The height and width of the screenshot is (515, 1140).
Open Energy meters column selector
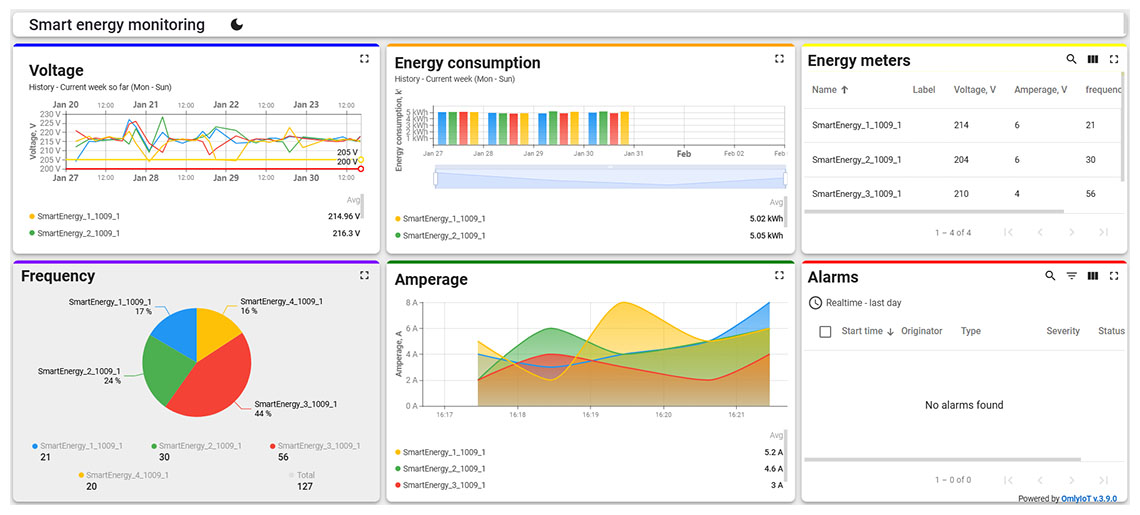pyautogui.click(x=1093, y=60)
